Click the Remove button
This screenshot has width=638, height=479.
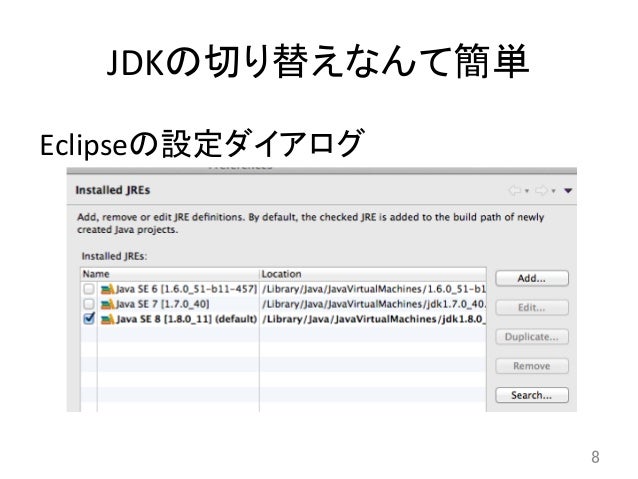point(531,366)
